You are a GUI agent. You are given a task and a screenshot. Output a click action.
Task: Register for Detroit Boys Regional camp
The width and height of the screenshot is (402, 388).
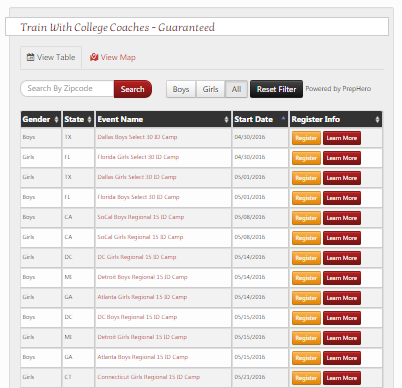[306, 278]
